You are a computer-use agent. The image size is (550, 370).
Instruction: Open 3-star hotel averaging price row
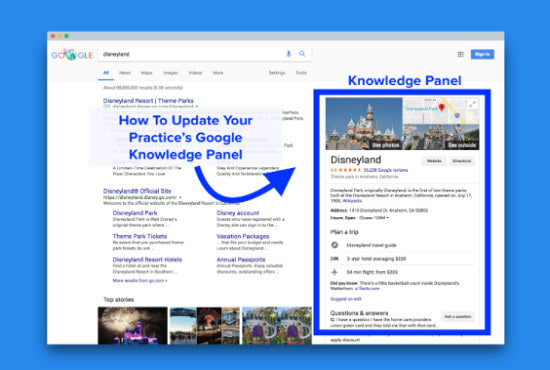(x=402, y=259)
